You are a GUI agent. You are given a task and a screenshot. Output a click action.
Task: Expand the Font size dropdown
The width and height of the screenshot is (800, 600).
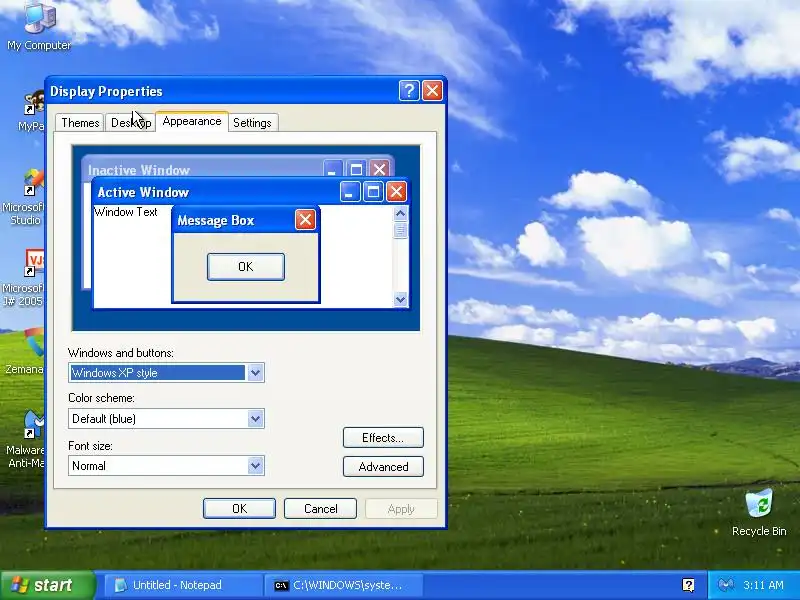(x=256, y=466)
